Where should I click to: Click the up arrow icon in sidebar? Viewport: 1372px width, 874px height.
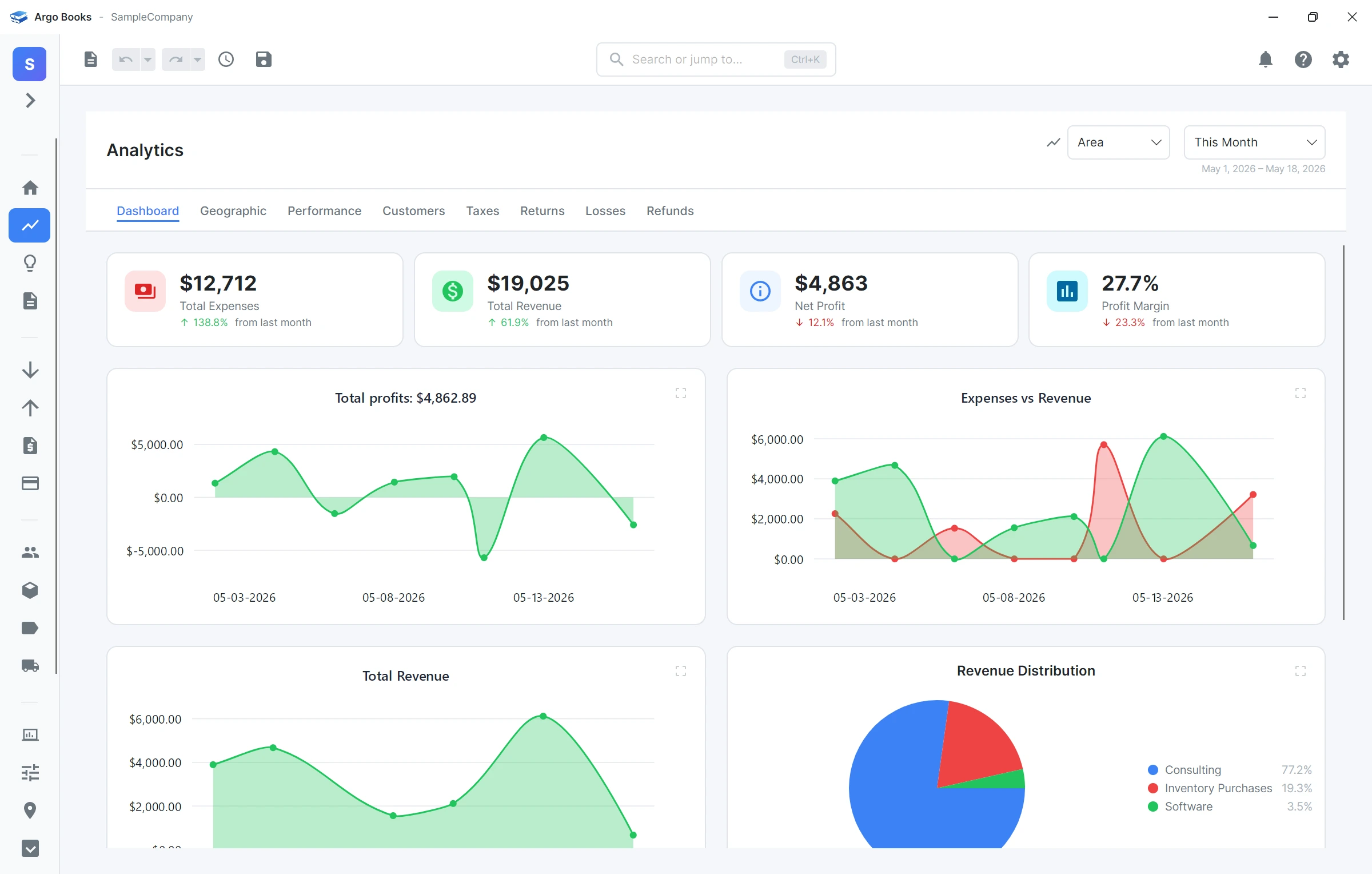pyautogui.click(x=30, y=408)
